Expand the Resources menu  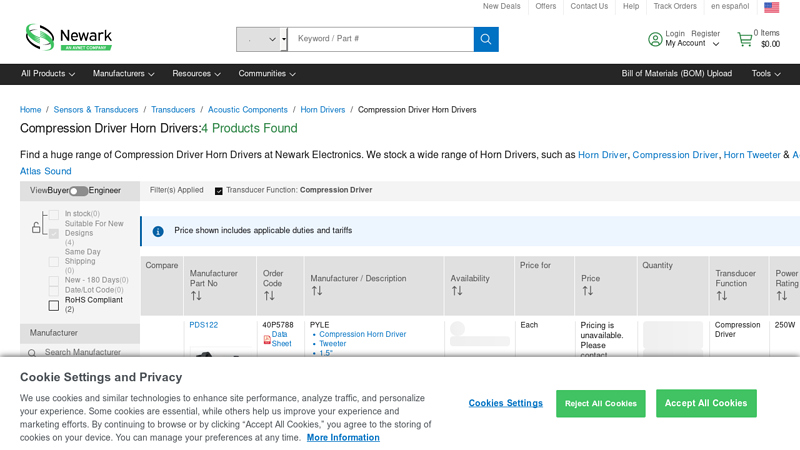coord(196,73)
